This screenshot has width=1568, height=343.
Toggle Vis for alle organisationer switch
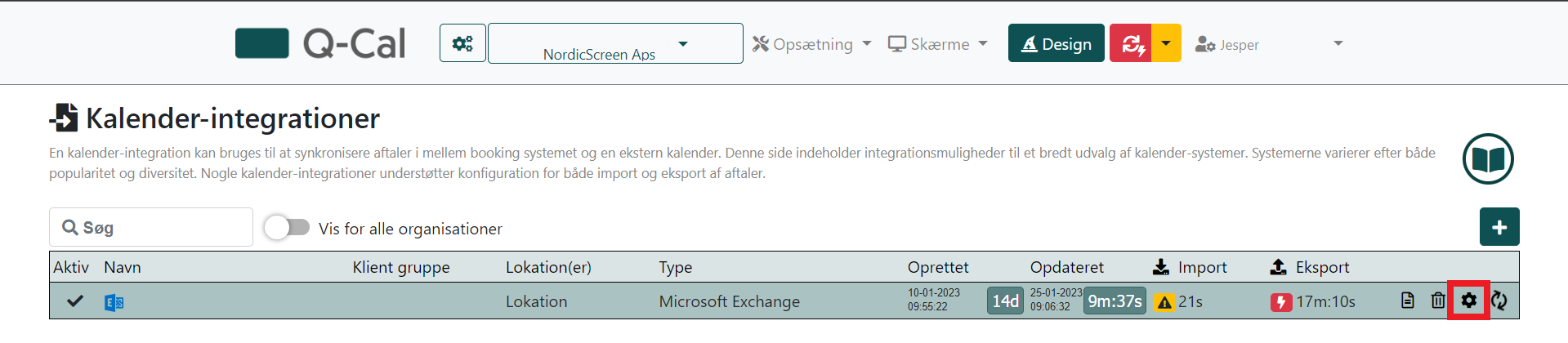[287, 227]
